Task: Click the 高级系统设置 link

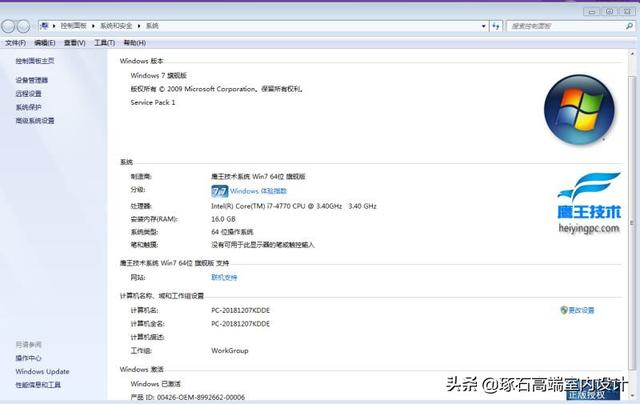Action: point(35,120)
